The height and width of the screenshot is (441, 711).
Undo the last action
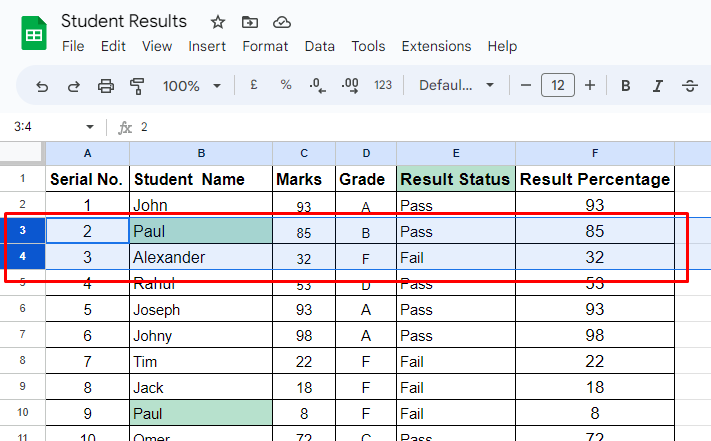[42, 86]
